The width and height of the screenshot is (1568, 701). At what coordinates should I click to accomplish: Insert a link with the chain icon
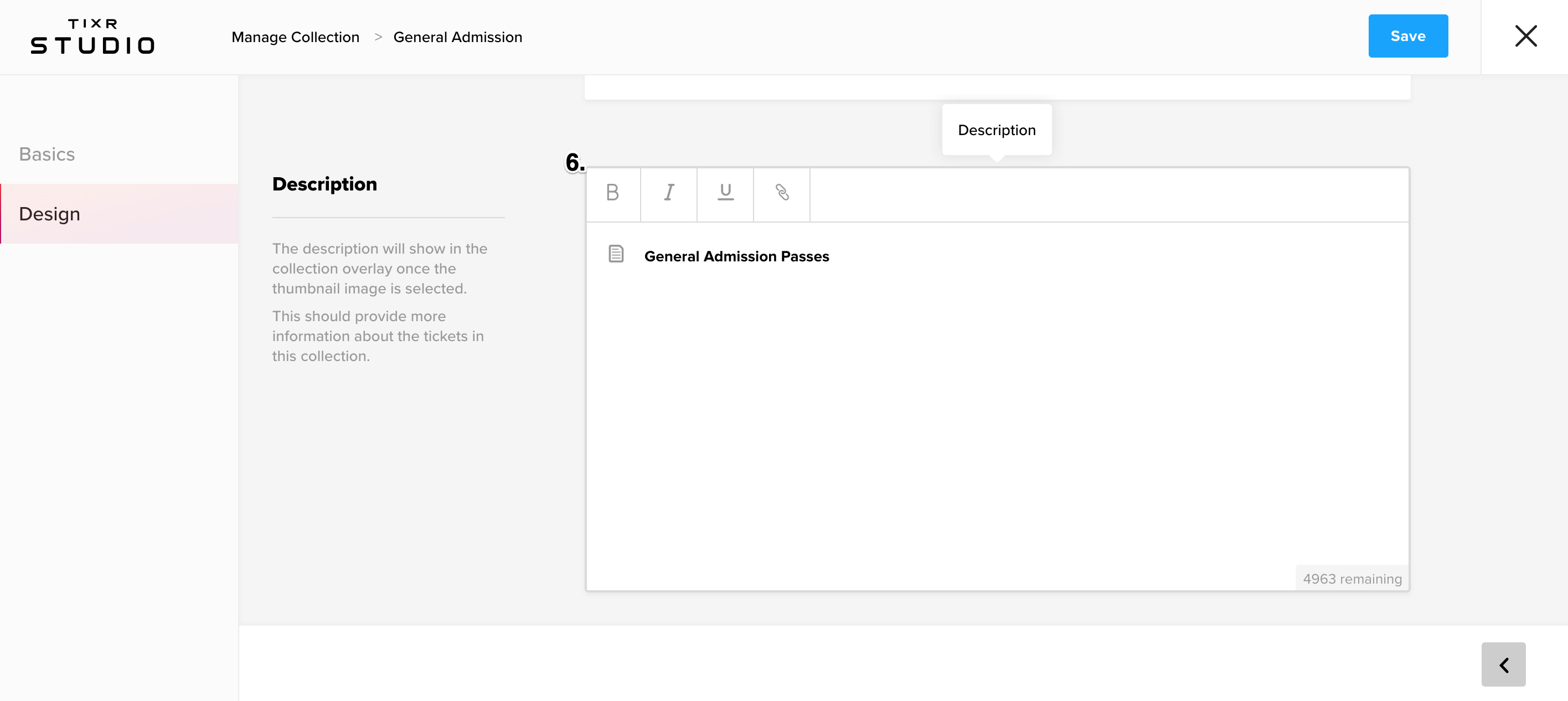pyautogui.click(x=782, y=193)
